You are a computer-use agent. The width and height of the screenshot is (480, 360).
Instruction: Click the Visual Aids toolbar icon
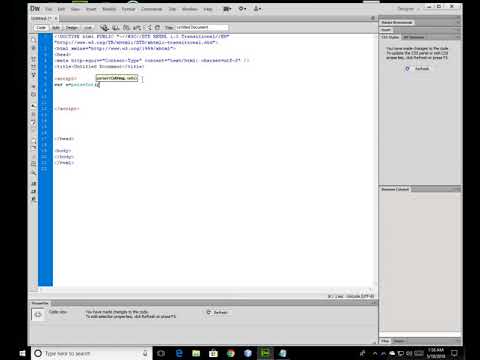coord(148,28)
